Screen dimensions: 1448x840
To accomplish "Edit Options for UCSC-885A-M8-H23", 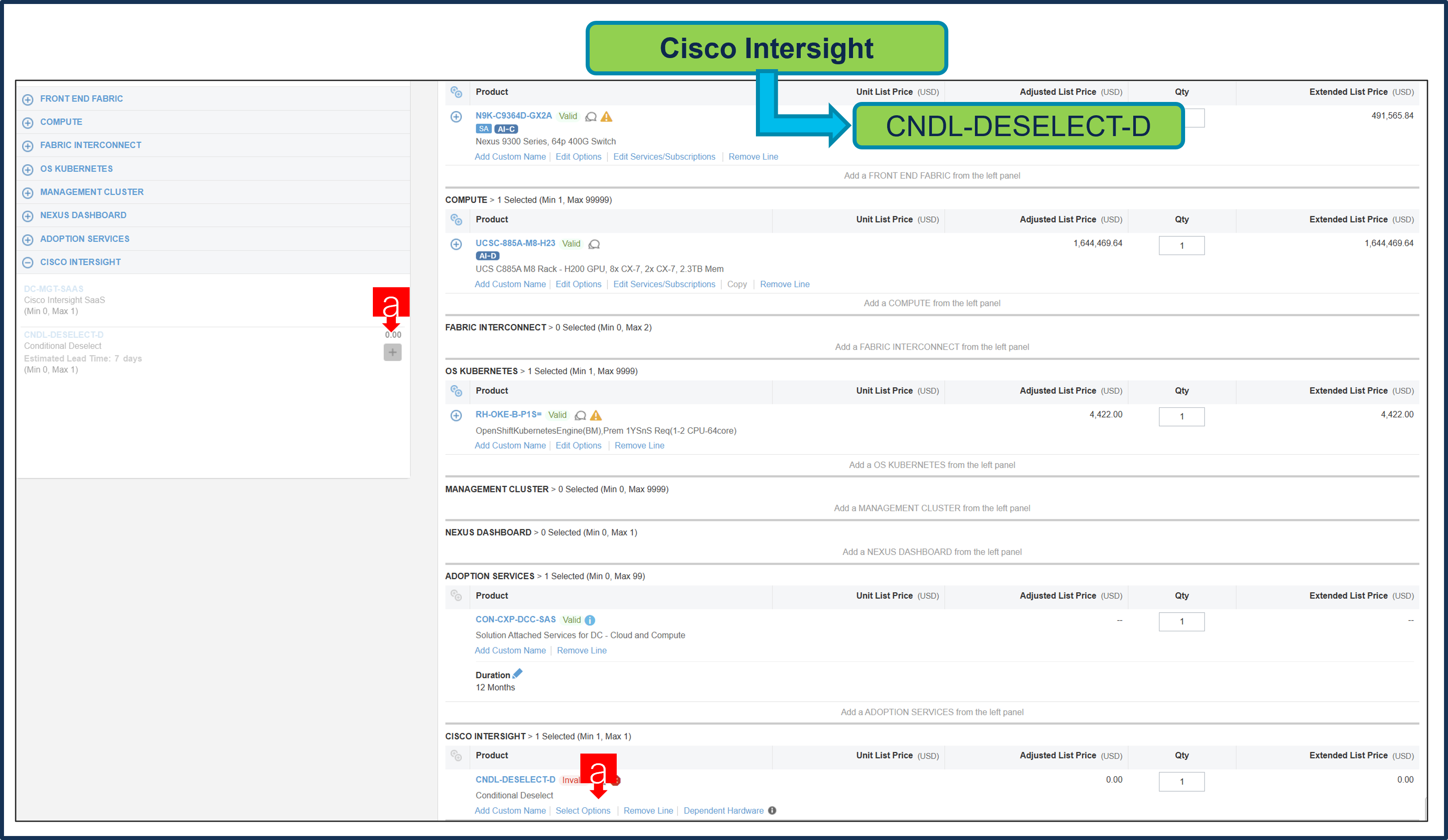I will 579,285.
